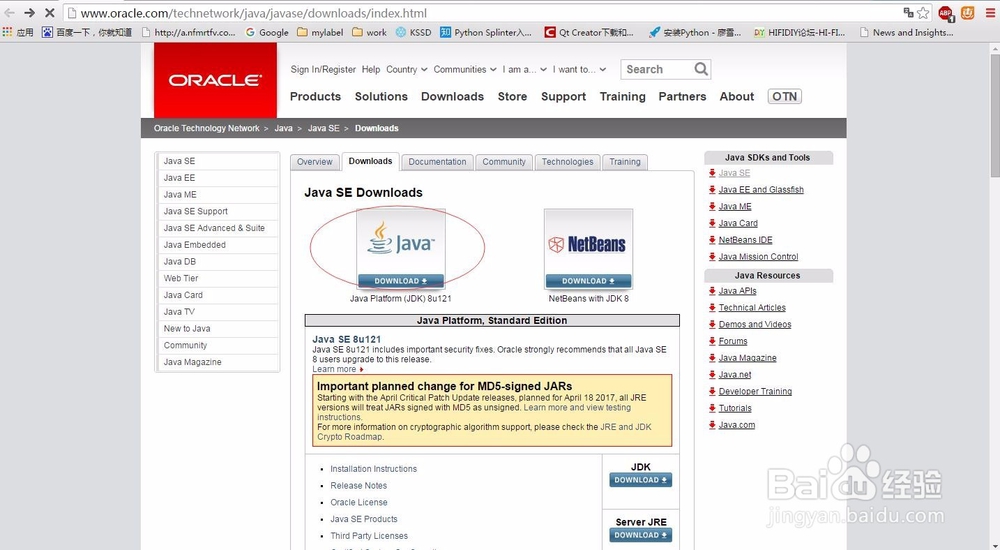Open the work bookmark folder
The image size is (1000, 550).
coord(369,32)
